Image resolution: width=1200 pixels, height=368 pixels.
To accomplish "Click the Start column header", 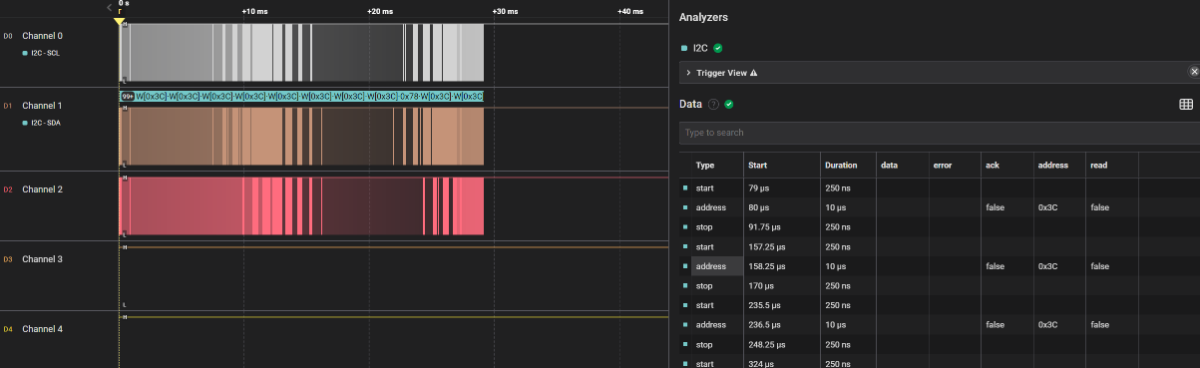I will coord(758,165).
